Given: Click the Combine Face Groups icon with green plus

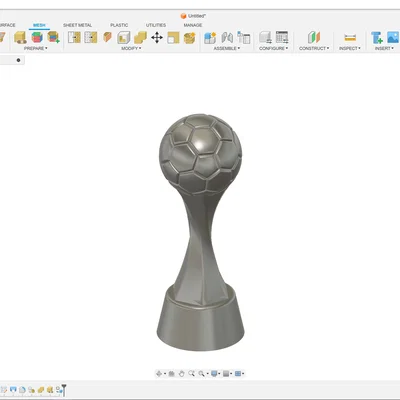Looking at the screenshot, I should 53,37.
